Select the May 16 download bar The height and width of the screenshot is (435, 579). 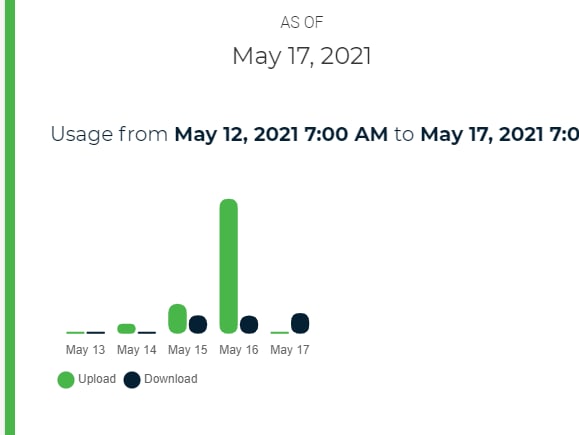[x=249, y=325]
